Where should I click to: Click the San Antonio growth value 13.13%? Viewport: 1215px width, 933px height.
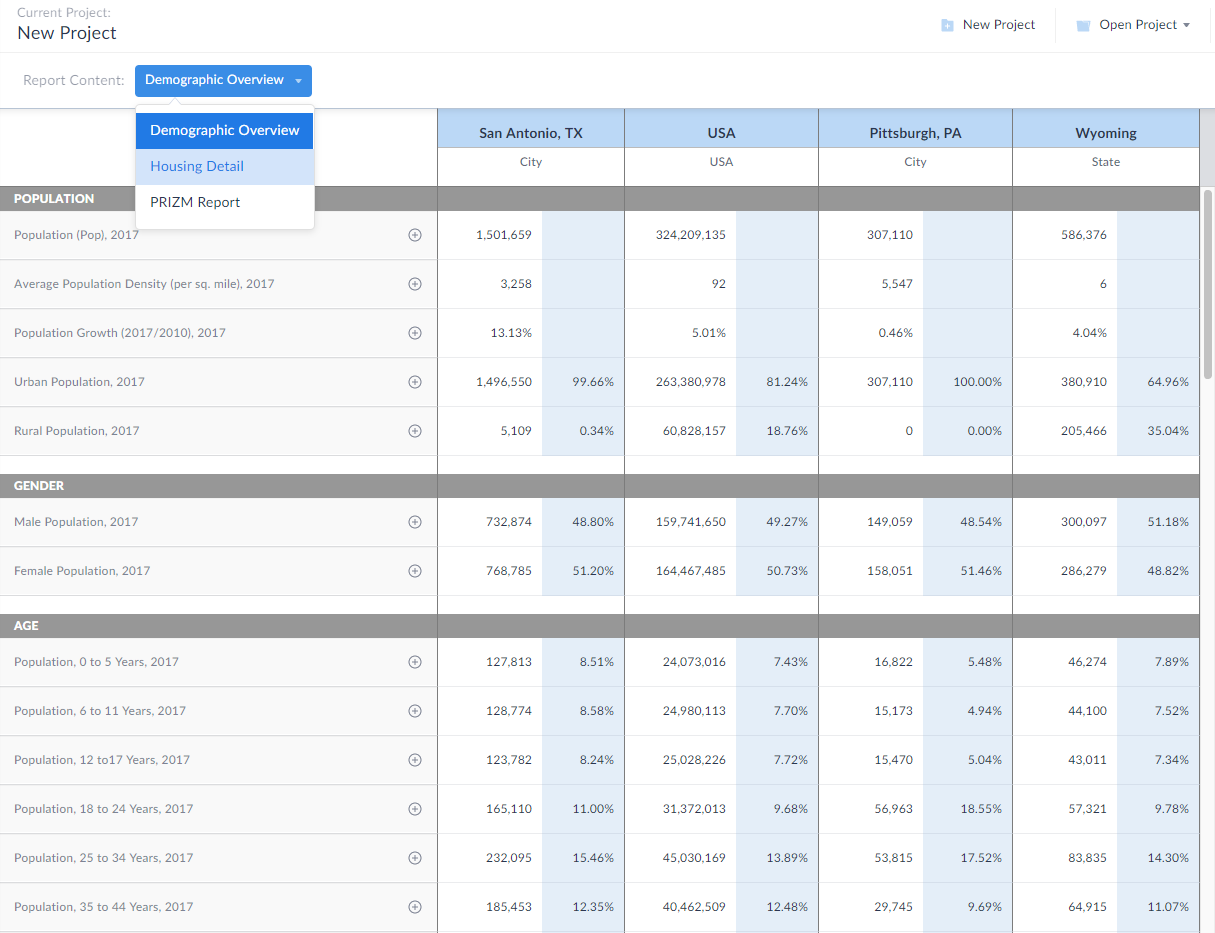[511, 333]
